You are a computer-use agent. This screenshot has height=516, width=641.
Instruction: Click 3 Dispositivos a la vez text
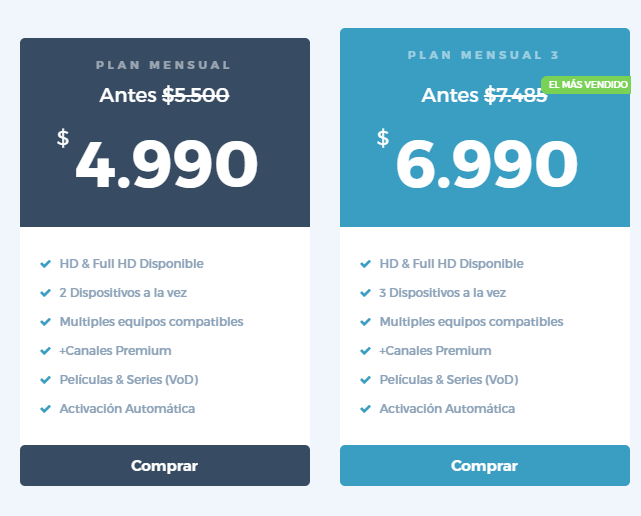pyautogui.click(x=443, y=293)
